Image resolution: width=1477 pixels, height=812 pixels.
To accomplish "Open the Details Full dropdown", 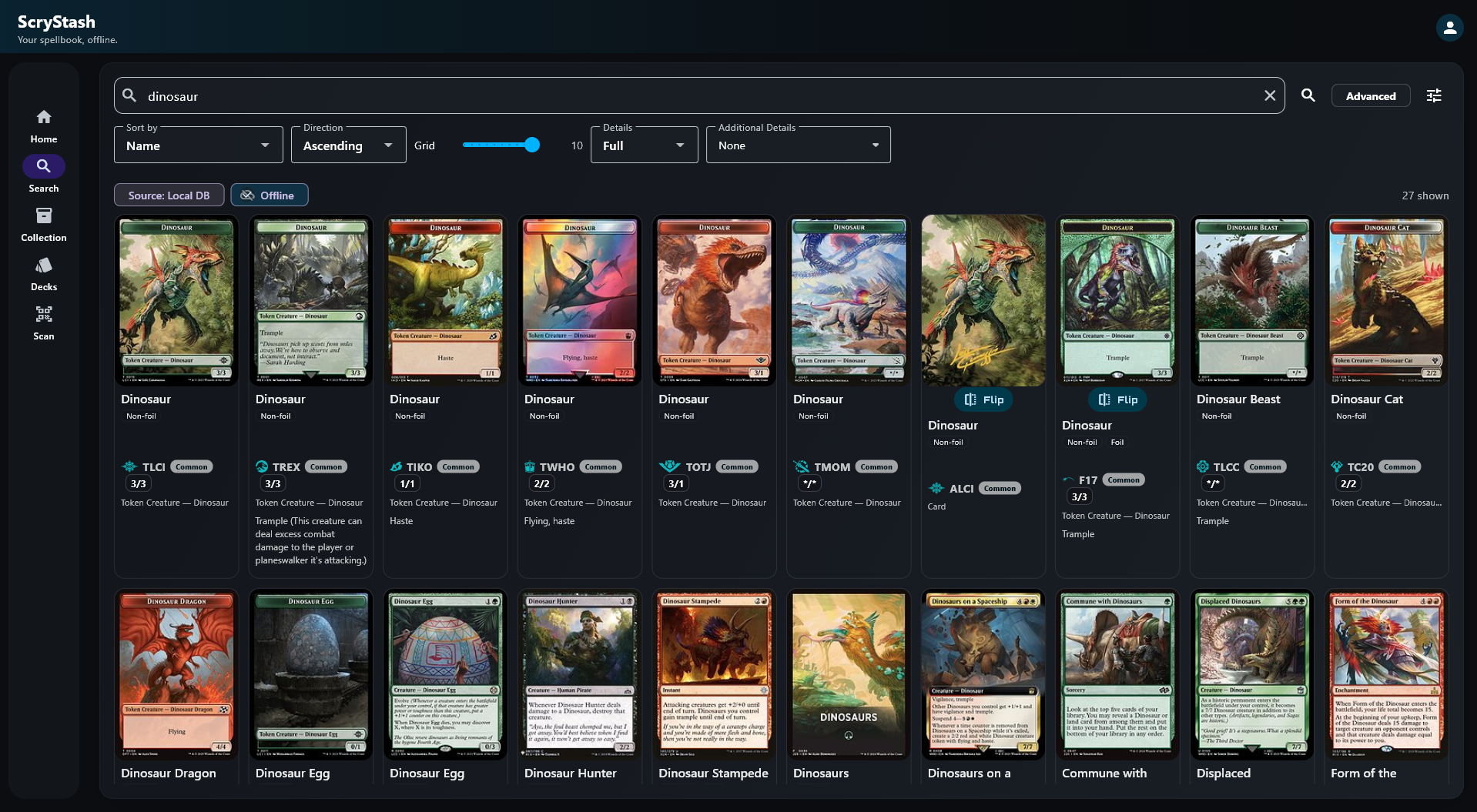I will [645, 145].
